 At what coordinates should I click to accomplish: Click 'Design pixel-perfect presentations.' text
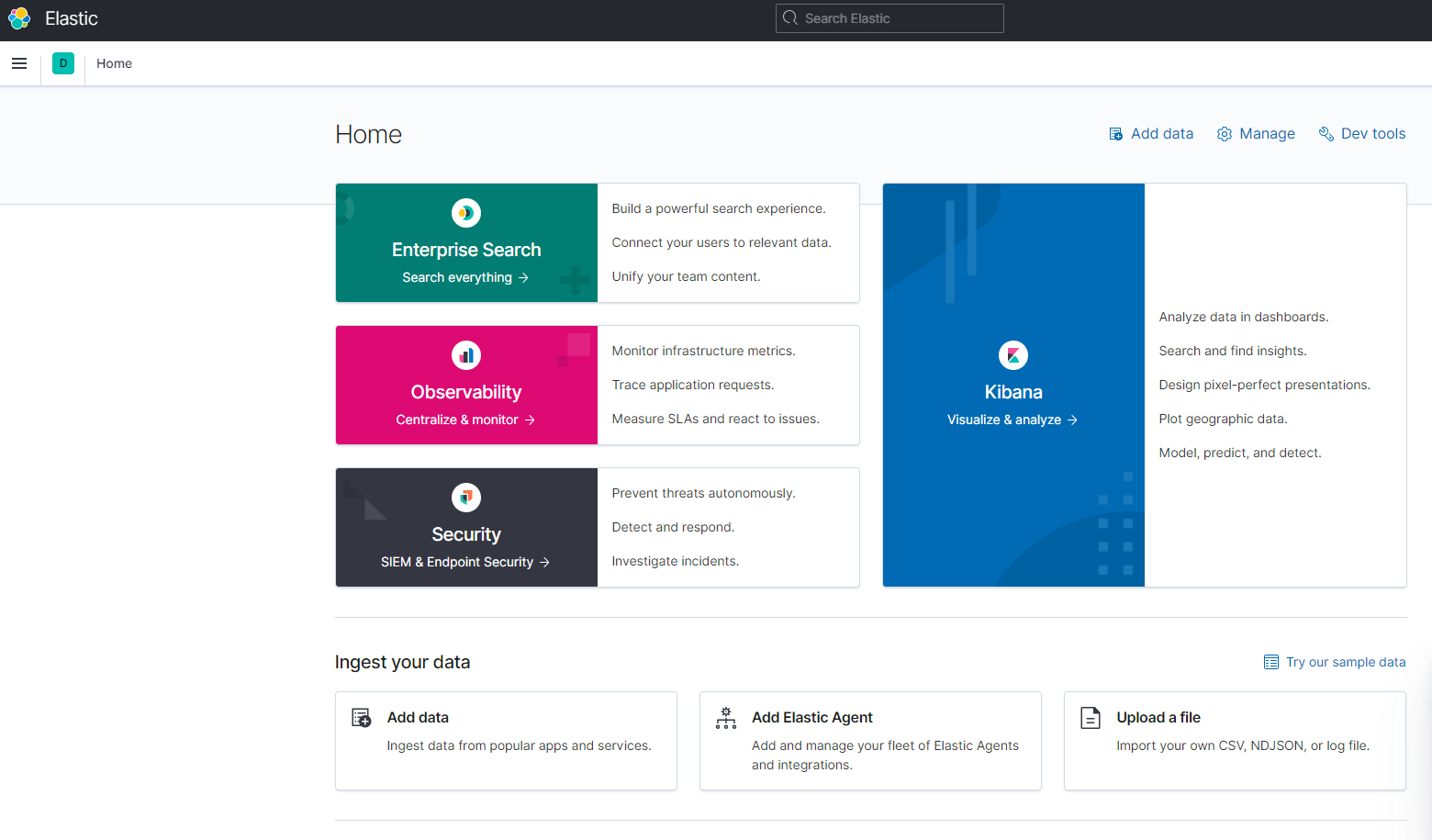[x=1265, y=385]
